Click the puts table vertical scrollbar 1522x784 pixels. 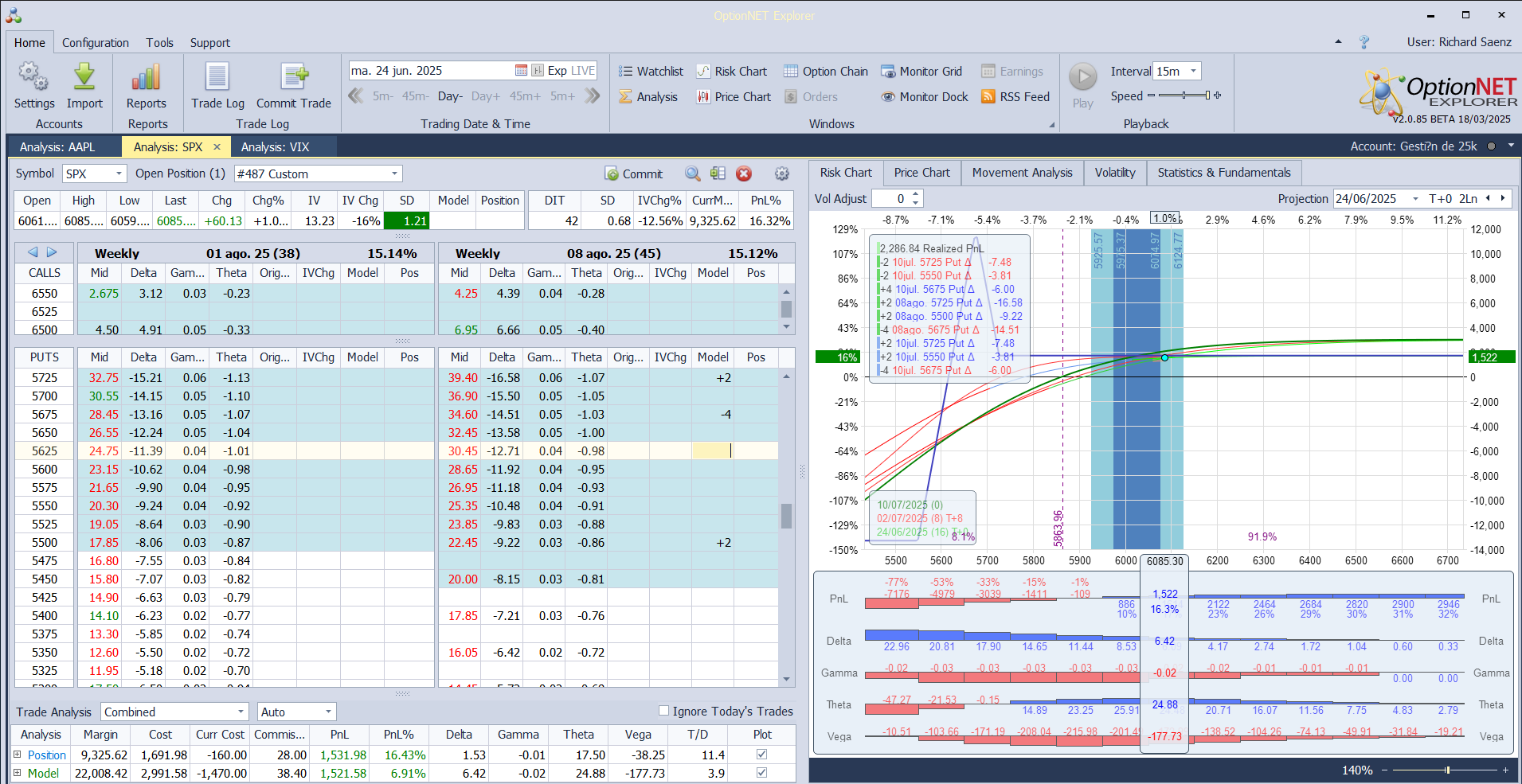(786, 526)
